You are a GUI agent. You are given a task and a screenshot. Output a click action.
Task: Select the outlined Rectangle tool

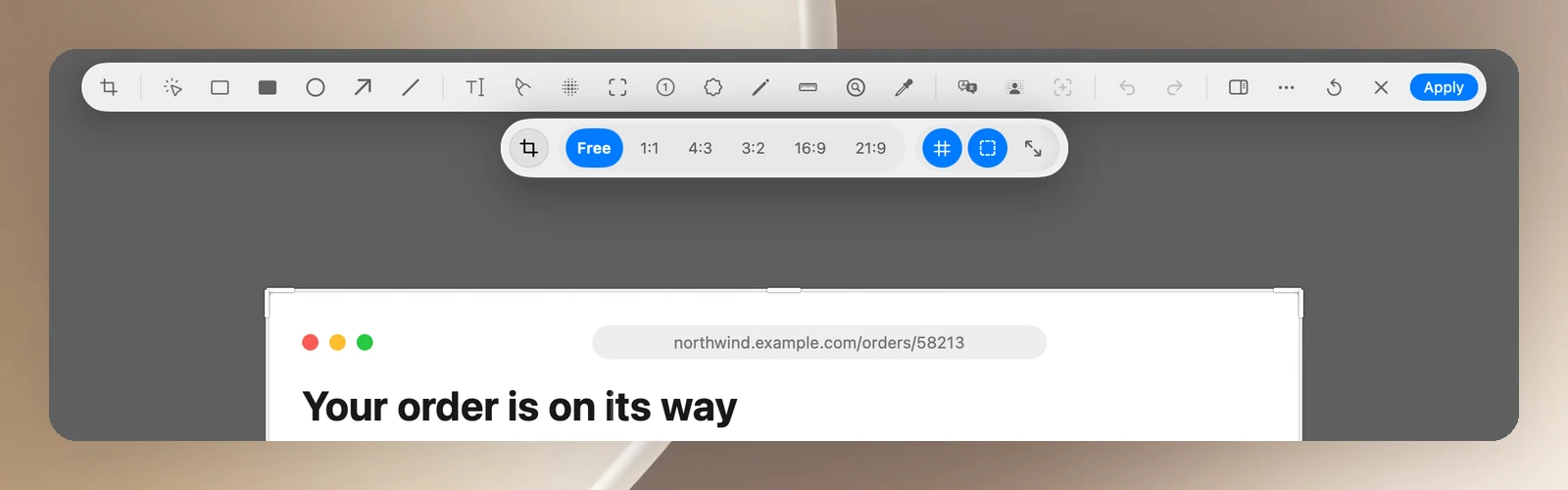(220, 87)
